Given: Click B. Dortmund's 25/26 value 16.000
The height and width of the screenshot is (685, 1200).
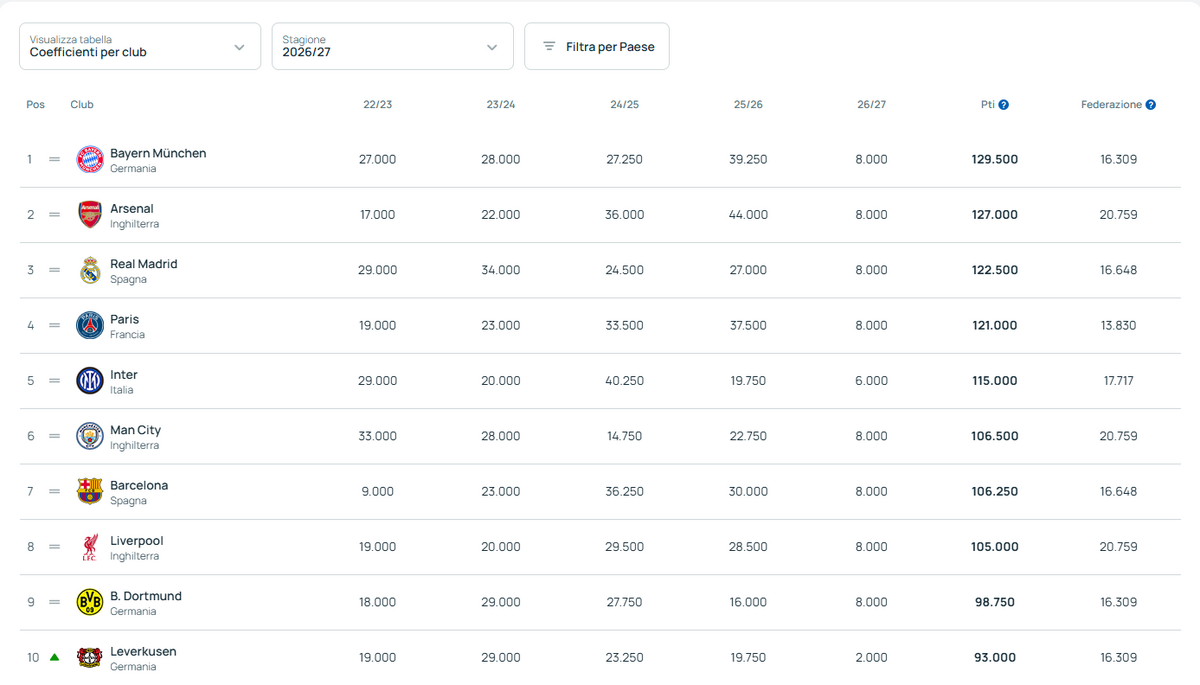Looking at the screenshot, I should pyautogui.click(x=748, y=602).
